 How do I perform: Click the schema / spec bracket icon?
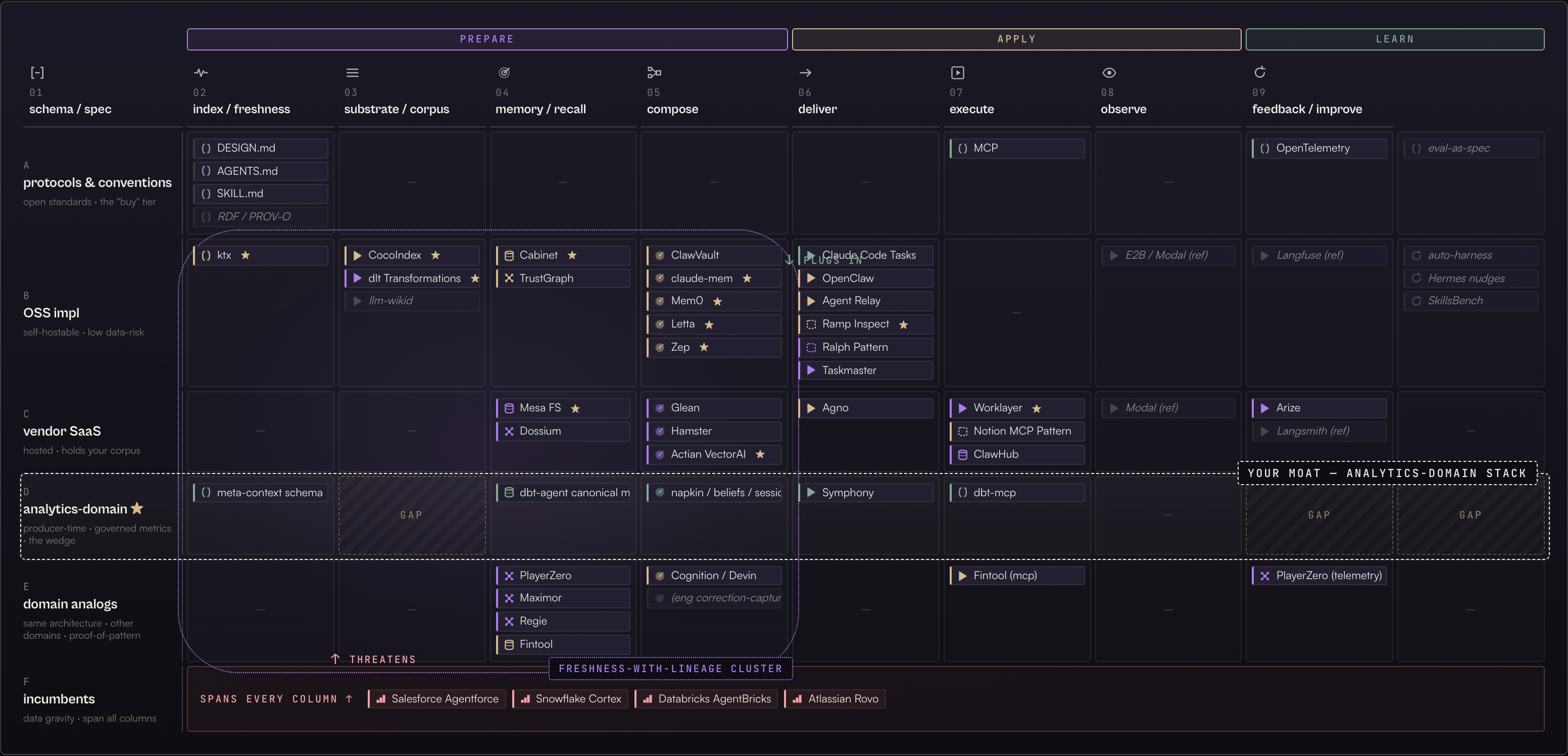click(x=37, y=73)
